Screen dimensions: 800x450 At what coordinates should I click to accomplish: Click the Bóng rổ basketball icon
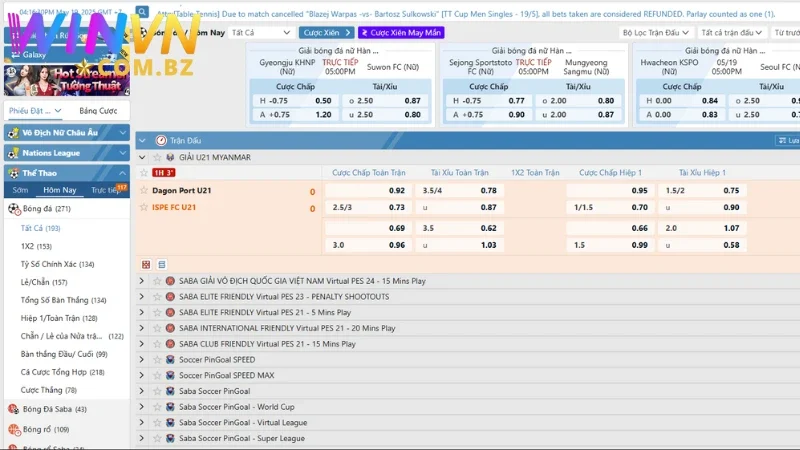click(14, 429)
